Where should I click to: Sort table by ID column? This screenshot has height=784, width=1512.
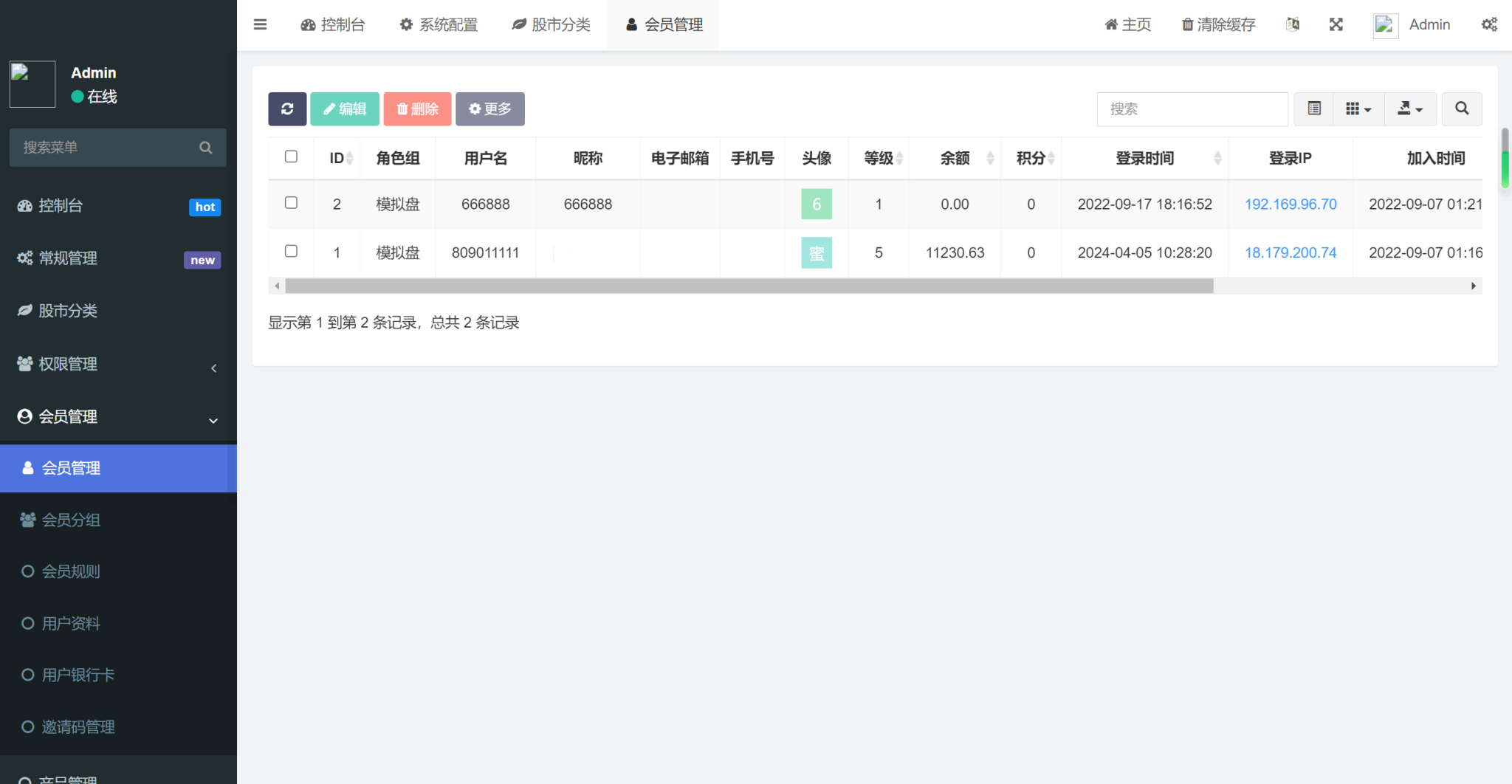tap(337, 158)
